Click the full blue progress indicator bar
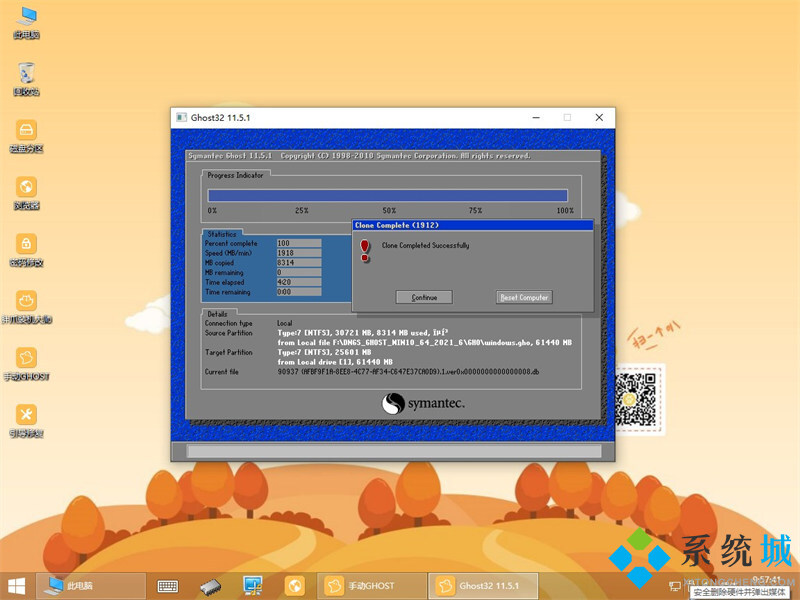 pyautogui.click(x=387, y=195)
